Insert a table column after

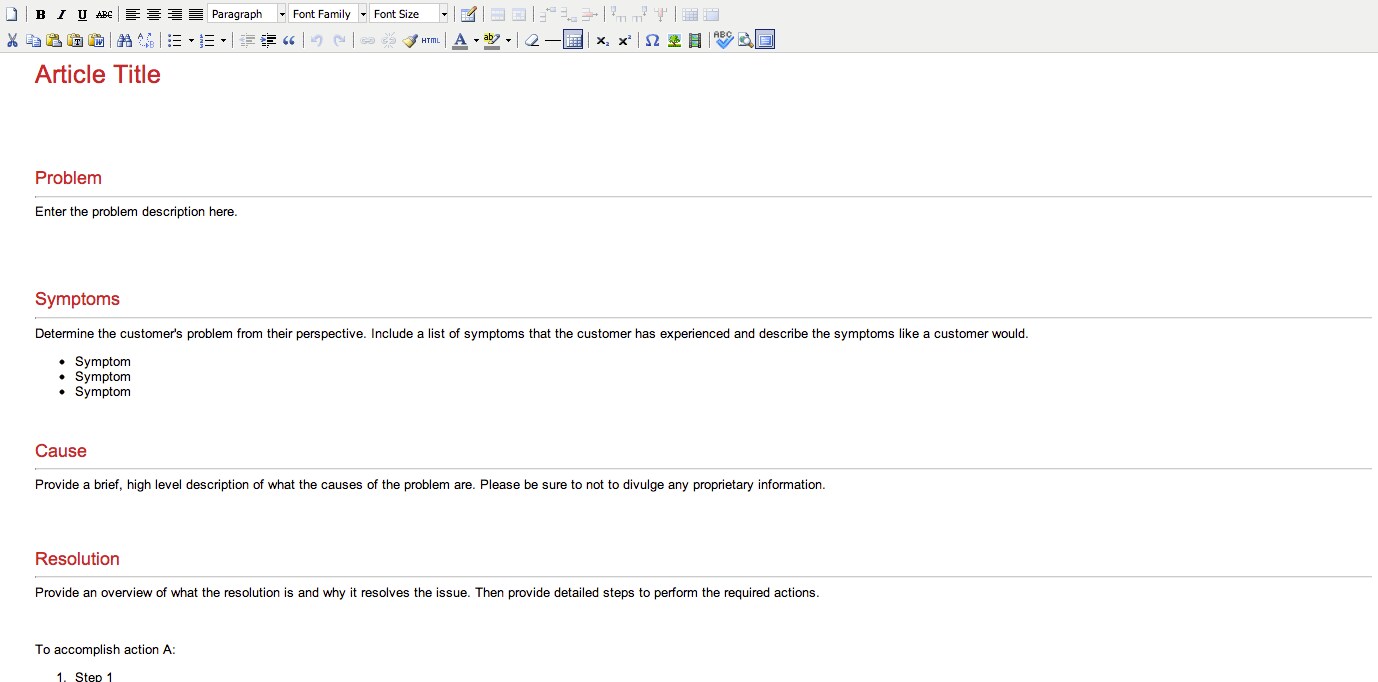639,14
